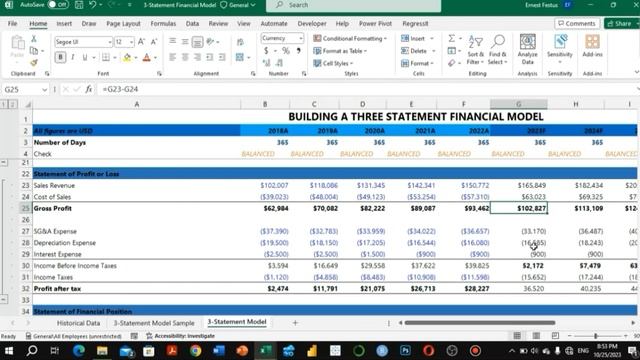640x360 pixels.
Task: Click the Format Painter brush icon
Action: click(x=34, y=62)
